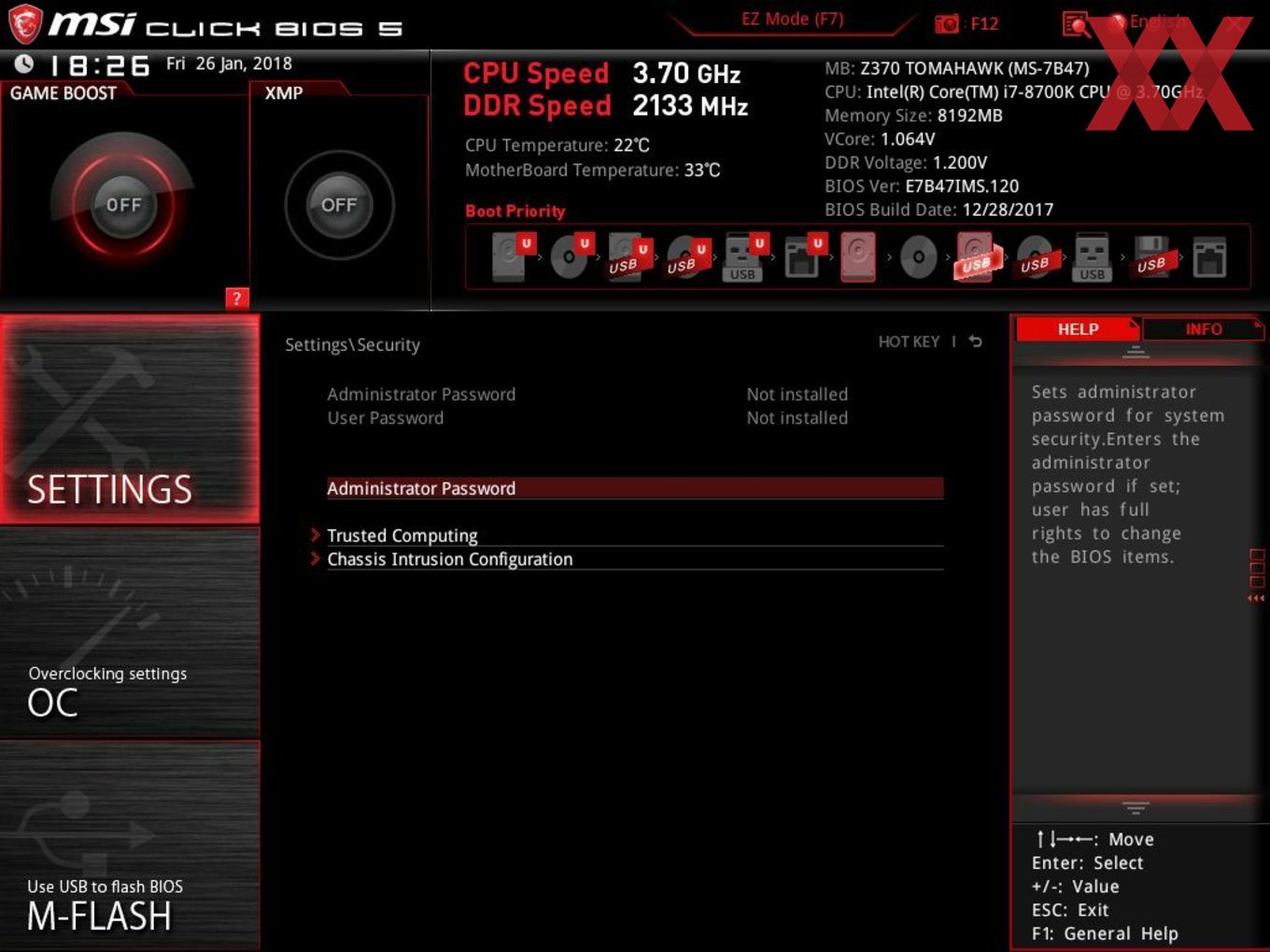
Task: Expand the Chassis Intrusion Configuration arrow
Action: coord(316,559)
